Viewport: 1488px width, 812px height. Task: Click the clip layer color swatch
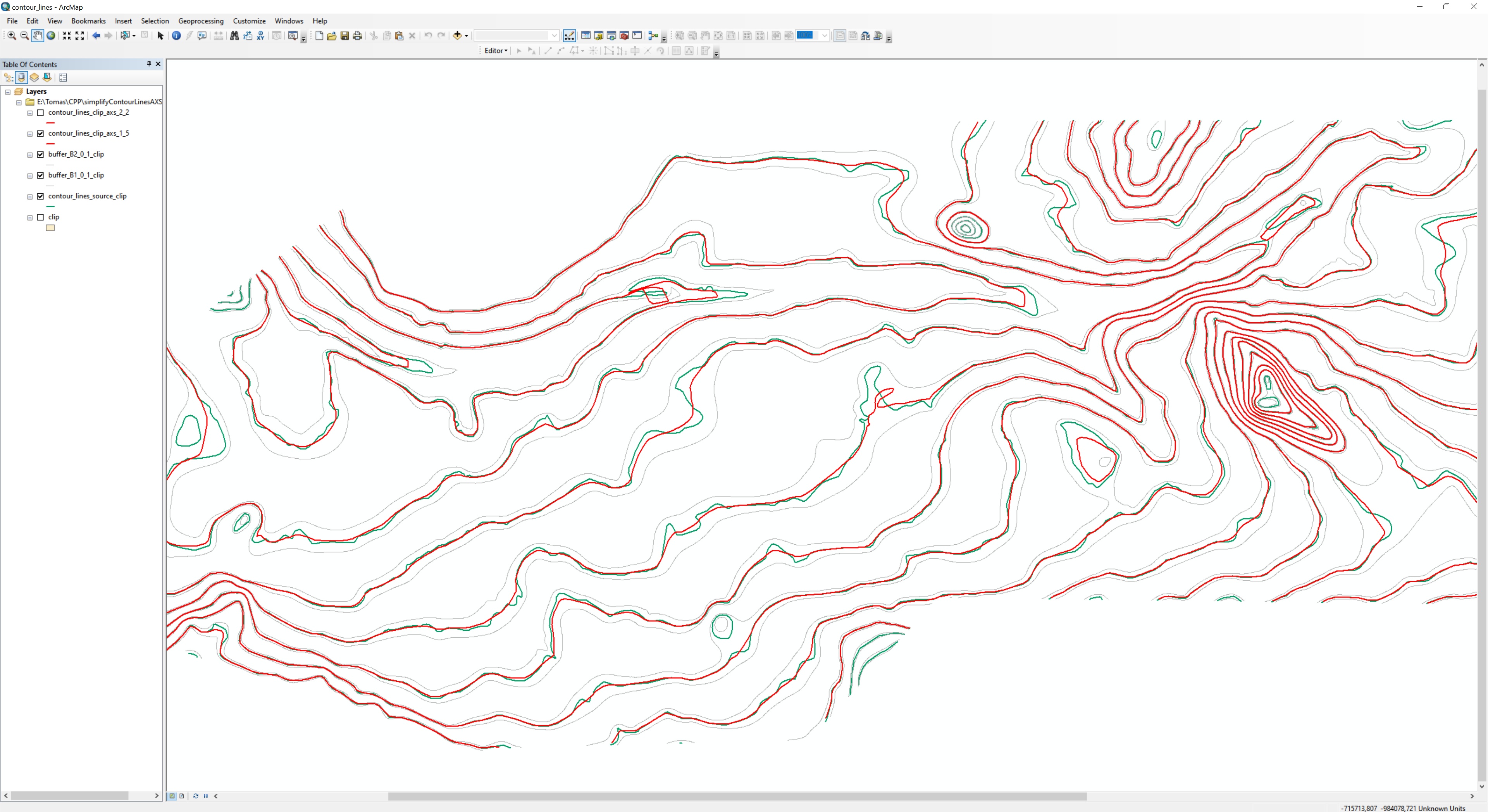[50, 228]
